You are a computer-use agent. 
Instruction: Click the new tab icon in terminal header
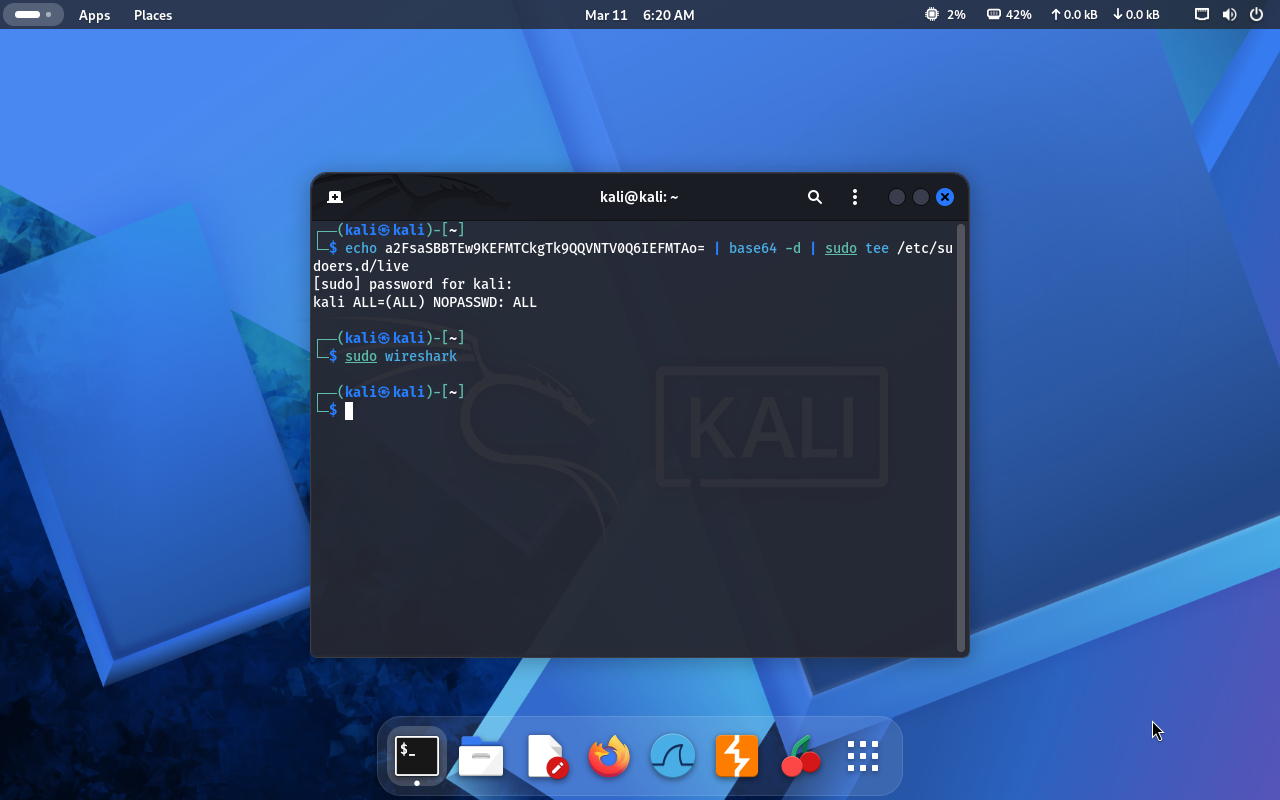pos(335,197)
